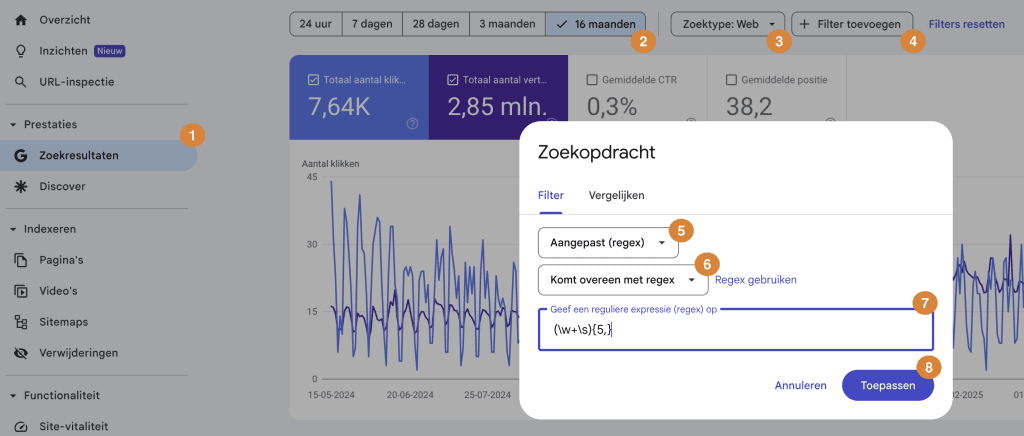Open the Pagina's report
This screenshot has height=436, width=1024.
[61, 260]
